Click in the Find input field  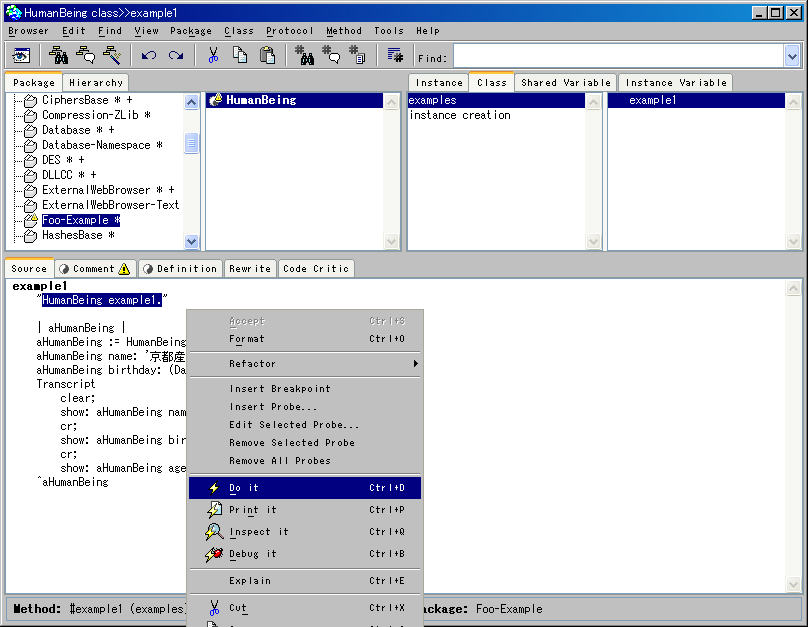[x=618, y=56]
